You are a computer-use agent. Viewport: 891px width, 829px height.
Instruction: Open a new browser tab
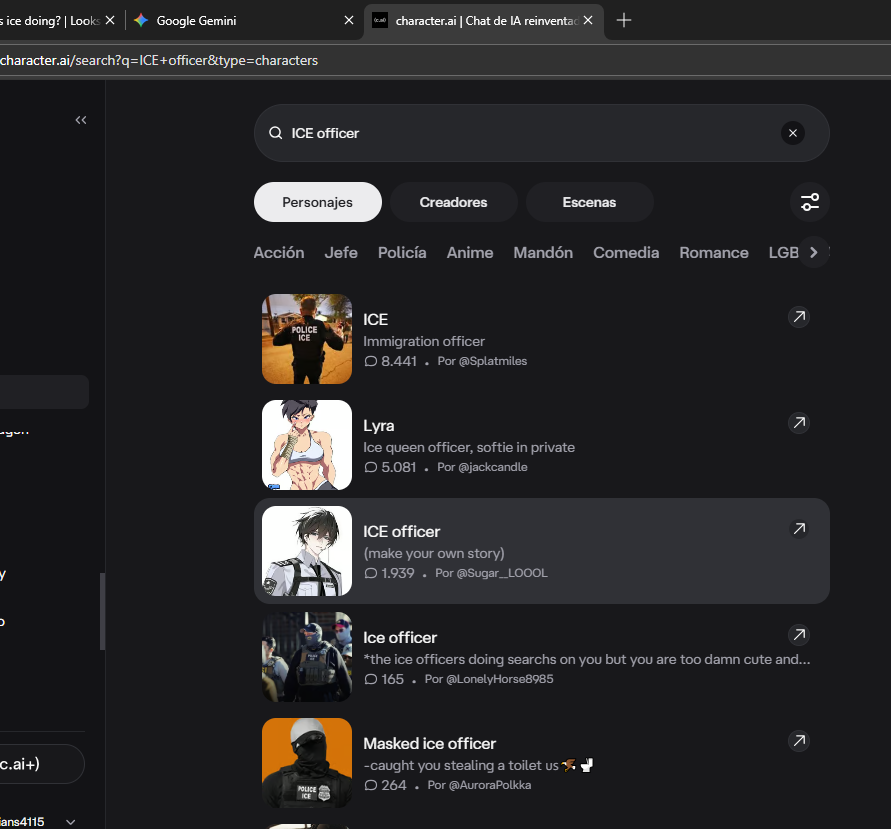(624, 20)
